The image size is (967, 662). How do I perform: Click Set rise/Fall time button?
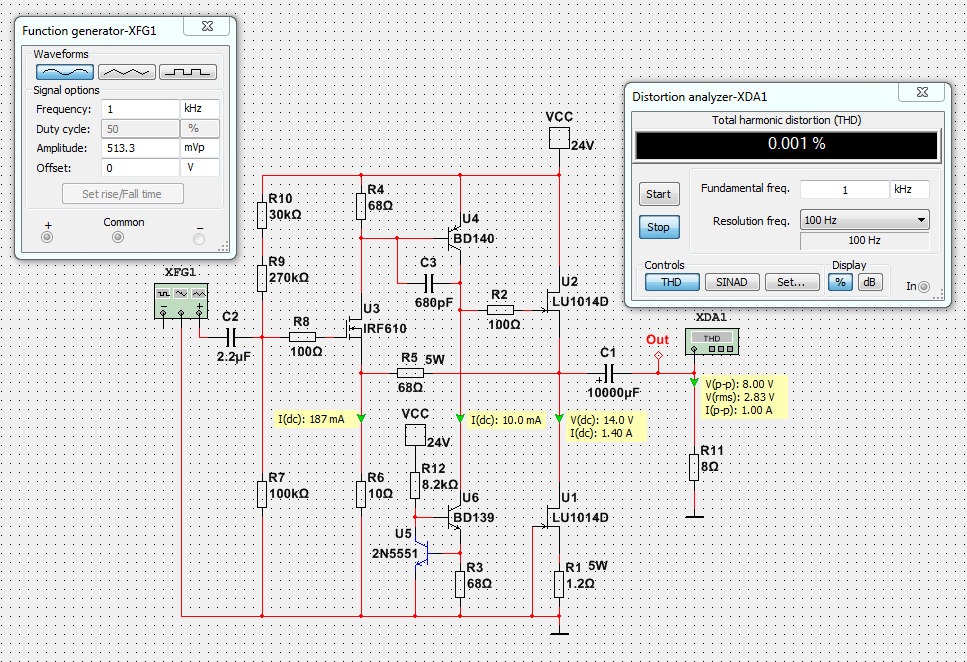pyautogui.click(x=123, y=194)
